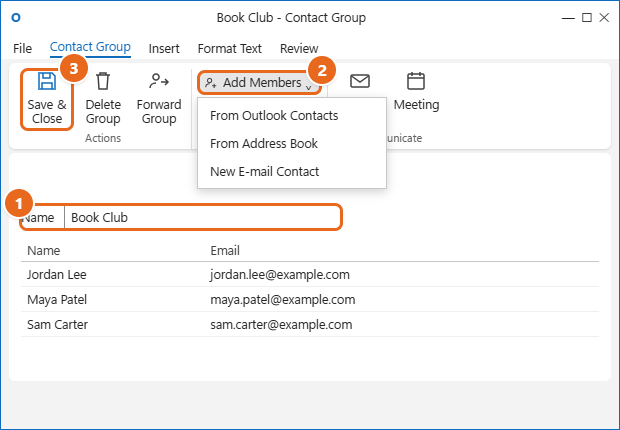Open the Add Members dropdown
620x430 pixels.
tap(259, 82)
